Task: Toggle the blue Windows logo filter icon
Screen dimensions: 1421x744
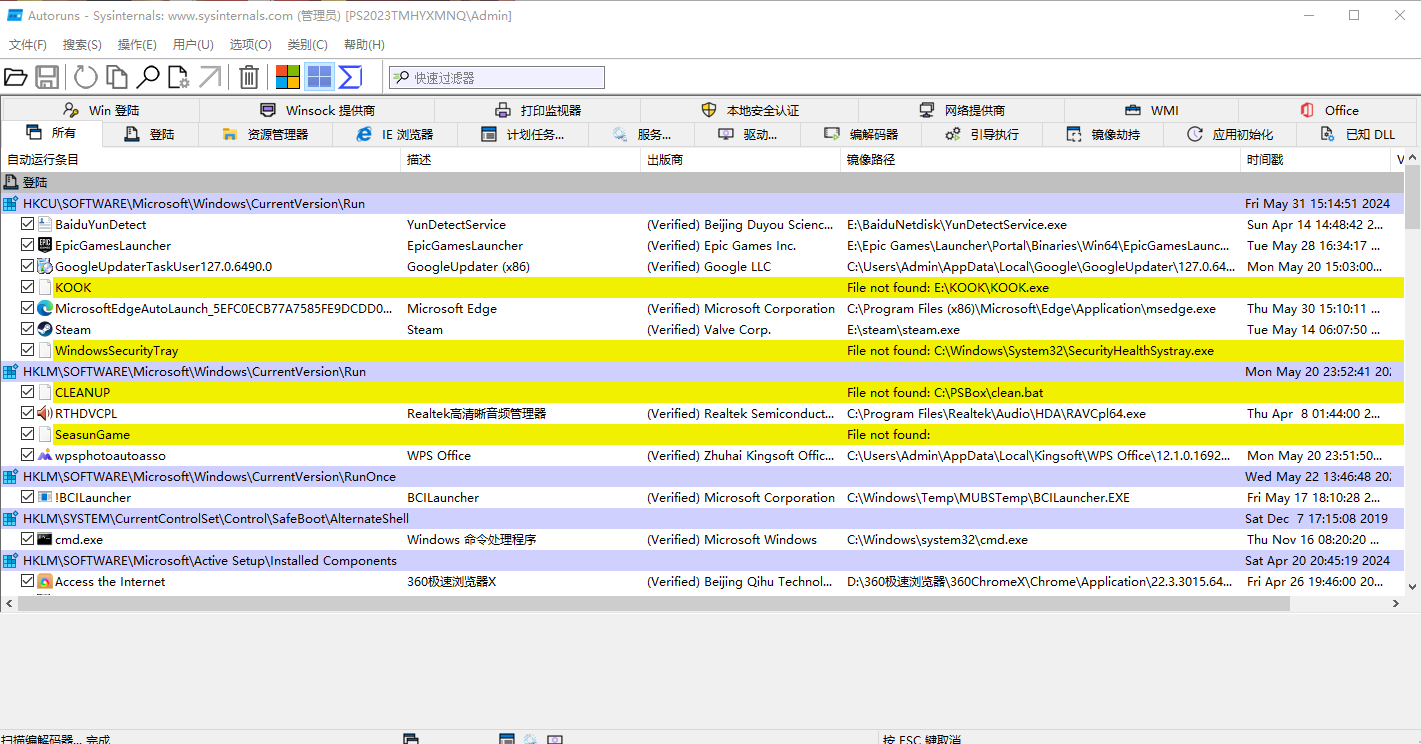Action: pyautogui.click(x=319, y=77)
